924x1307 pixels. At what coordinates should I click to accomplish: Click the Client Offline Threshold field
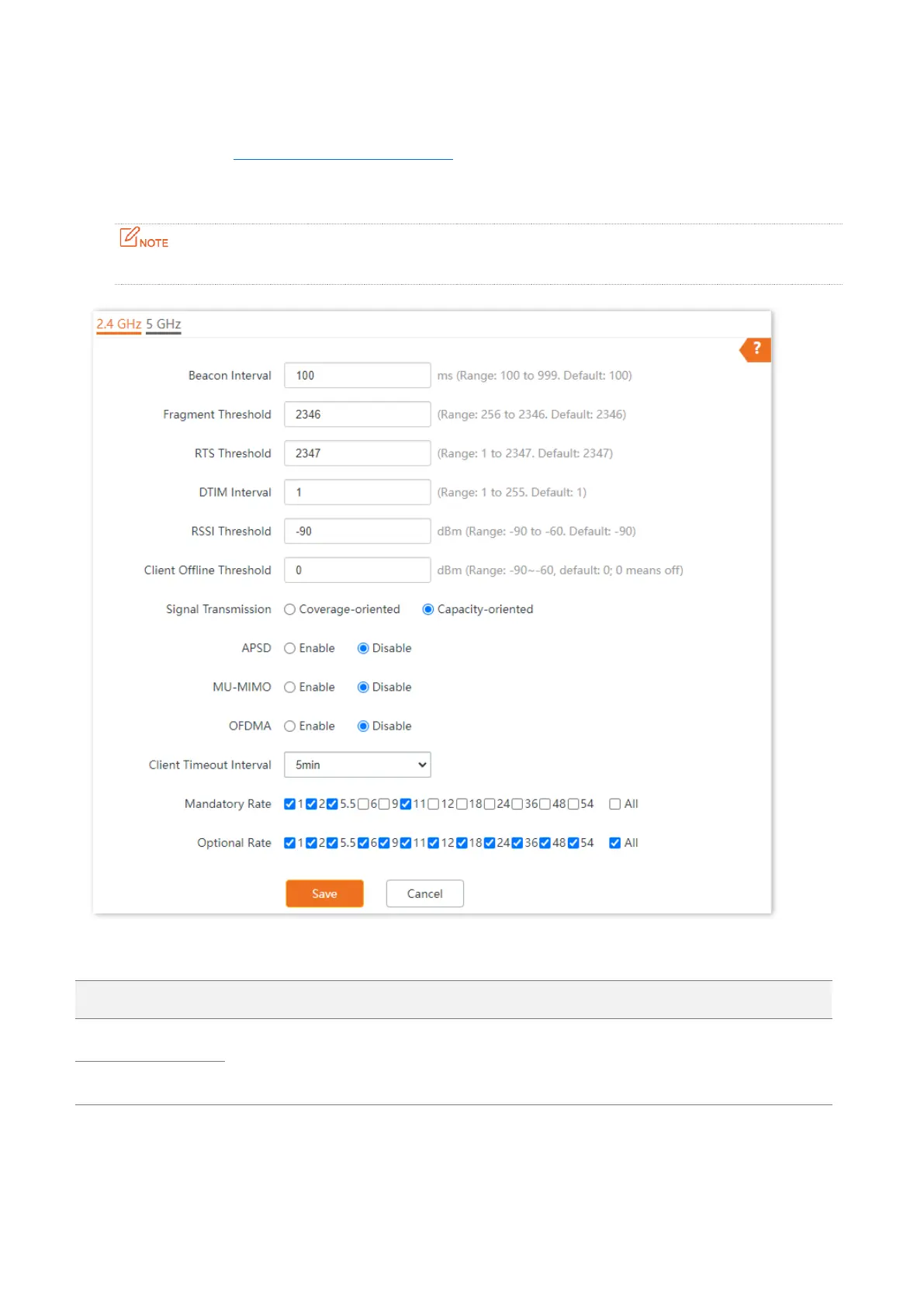[x=357, y=570]
